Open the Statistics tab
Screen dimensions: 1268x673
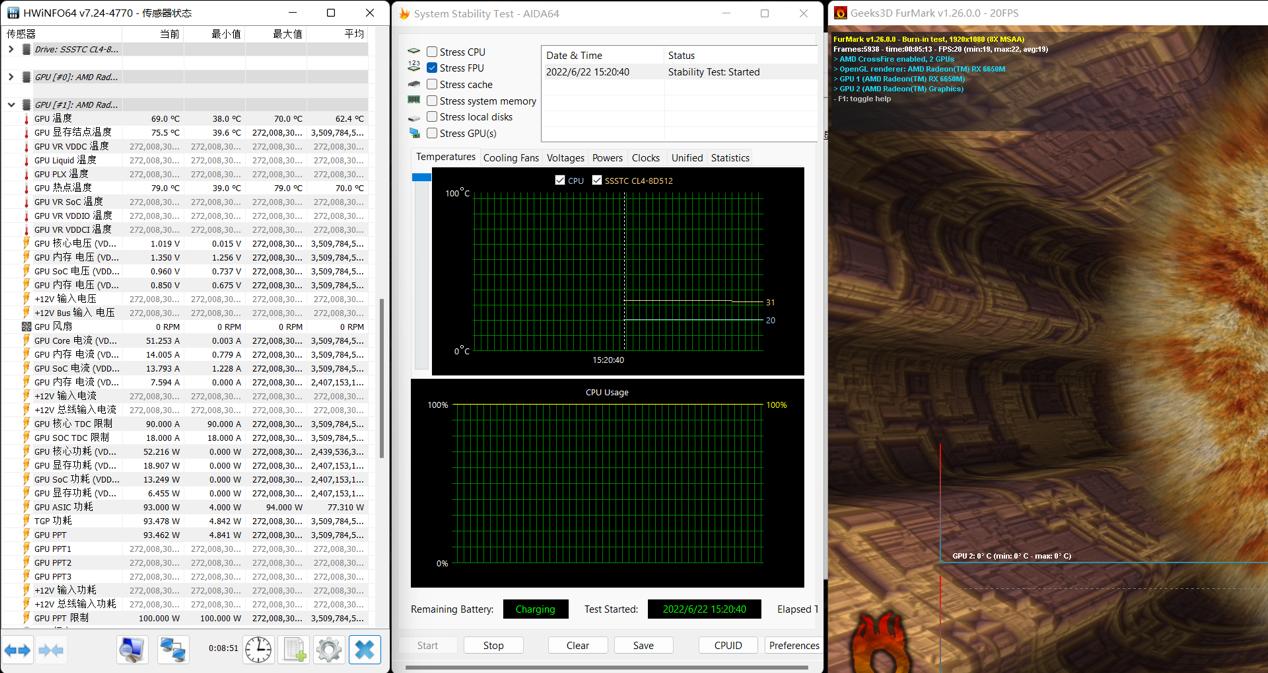pos(730,158)
